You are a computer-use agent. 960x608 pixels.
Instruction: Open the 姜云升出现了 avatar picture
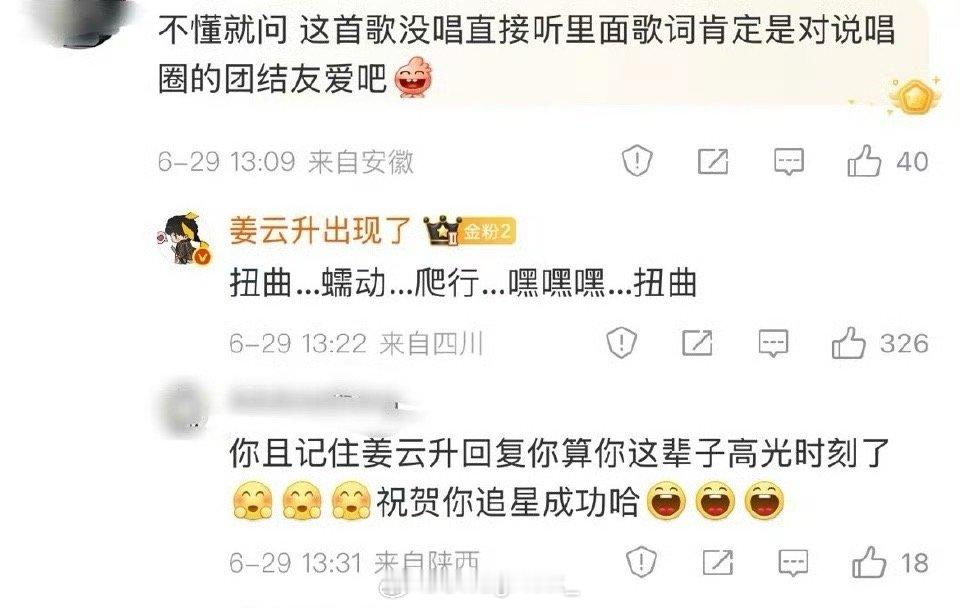click(x=186, y=239)
